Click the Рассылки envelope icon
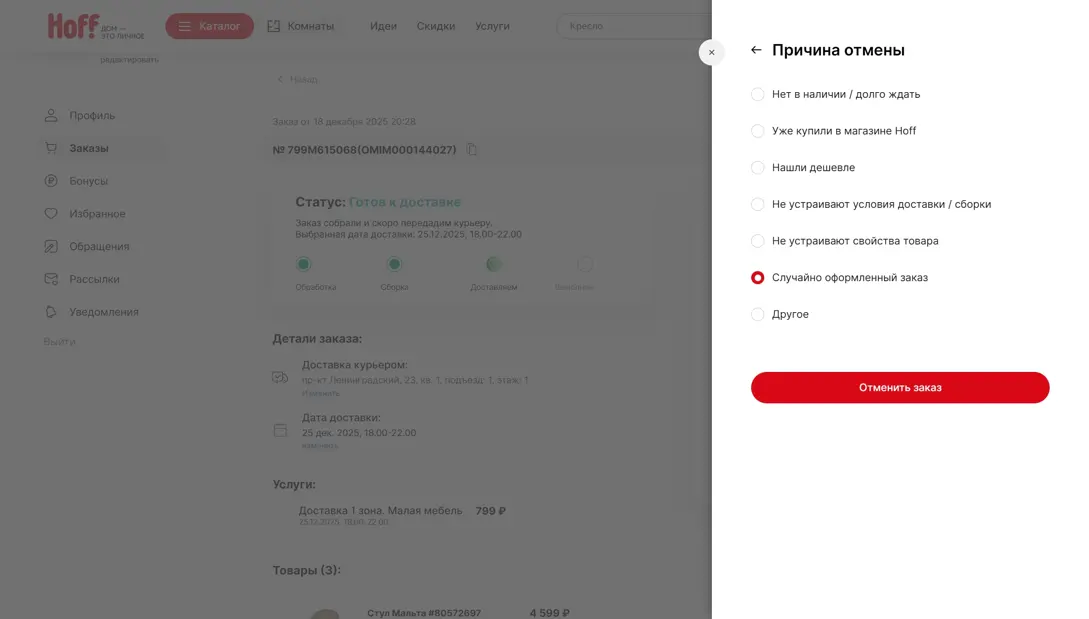This screenshot has height=619, width=1089. [51, 279]
